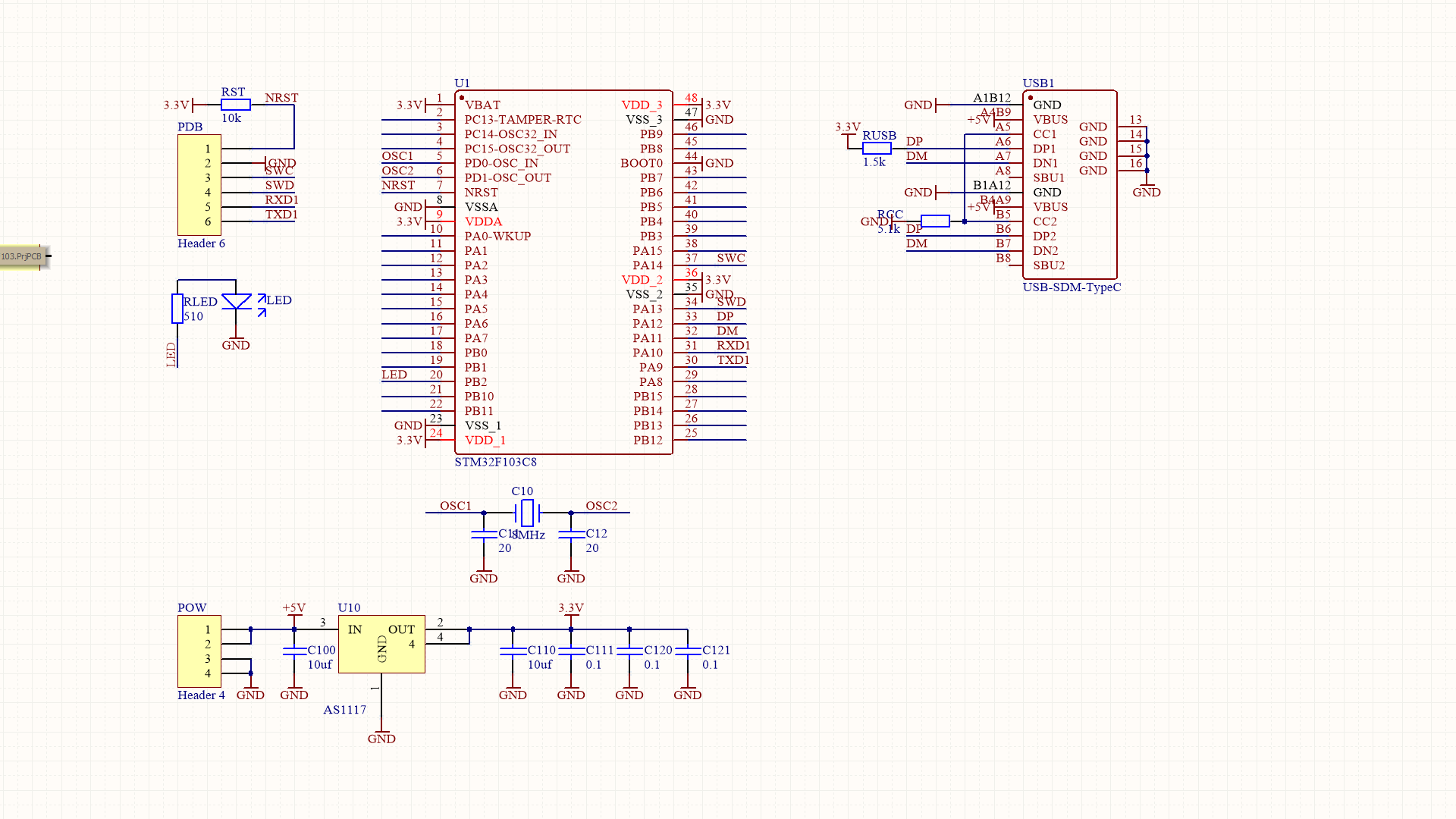Click the GND power symbol below AS1117
Screen dimensions: 1456x819
click(x=381, y=732)
